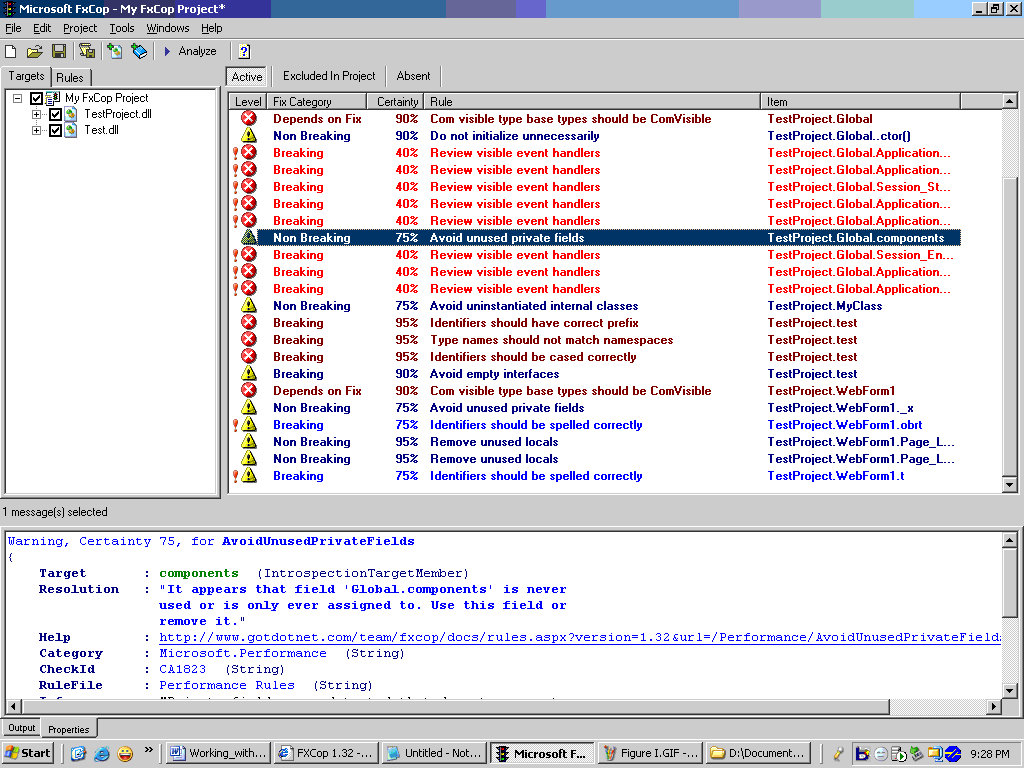The width and height of the screenshot is (1024, 768).
Task: Click the Help question mark icon
Action: [x=244, y=51]
